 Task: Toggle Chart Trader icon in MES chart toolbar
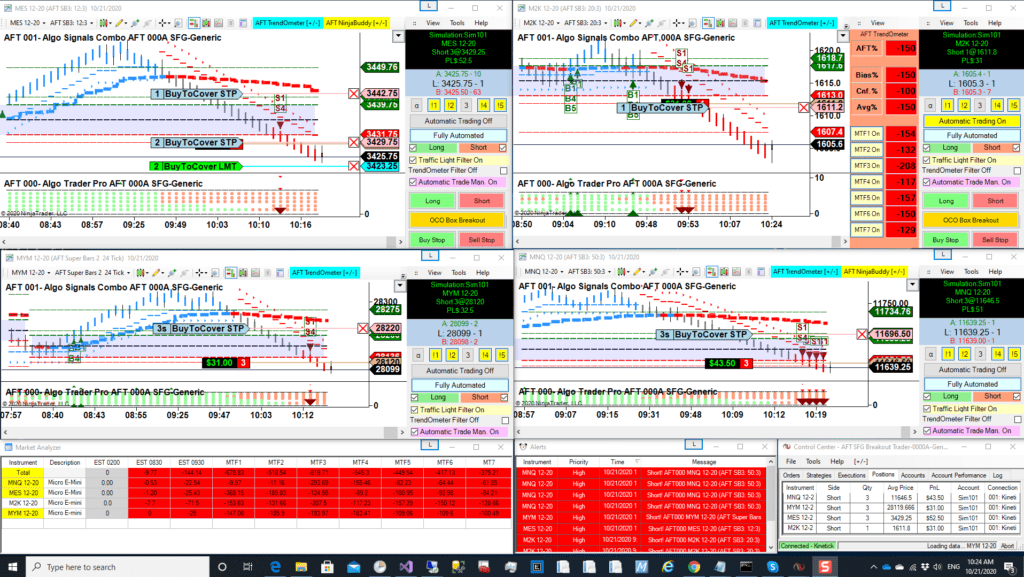pyautogui.click(x=194, y=23)
